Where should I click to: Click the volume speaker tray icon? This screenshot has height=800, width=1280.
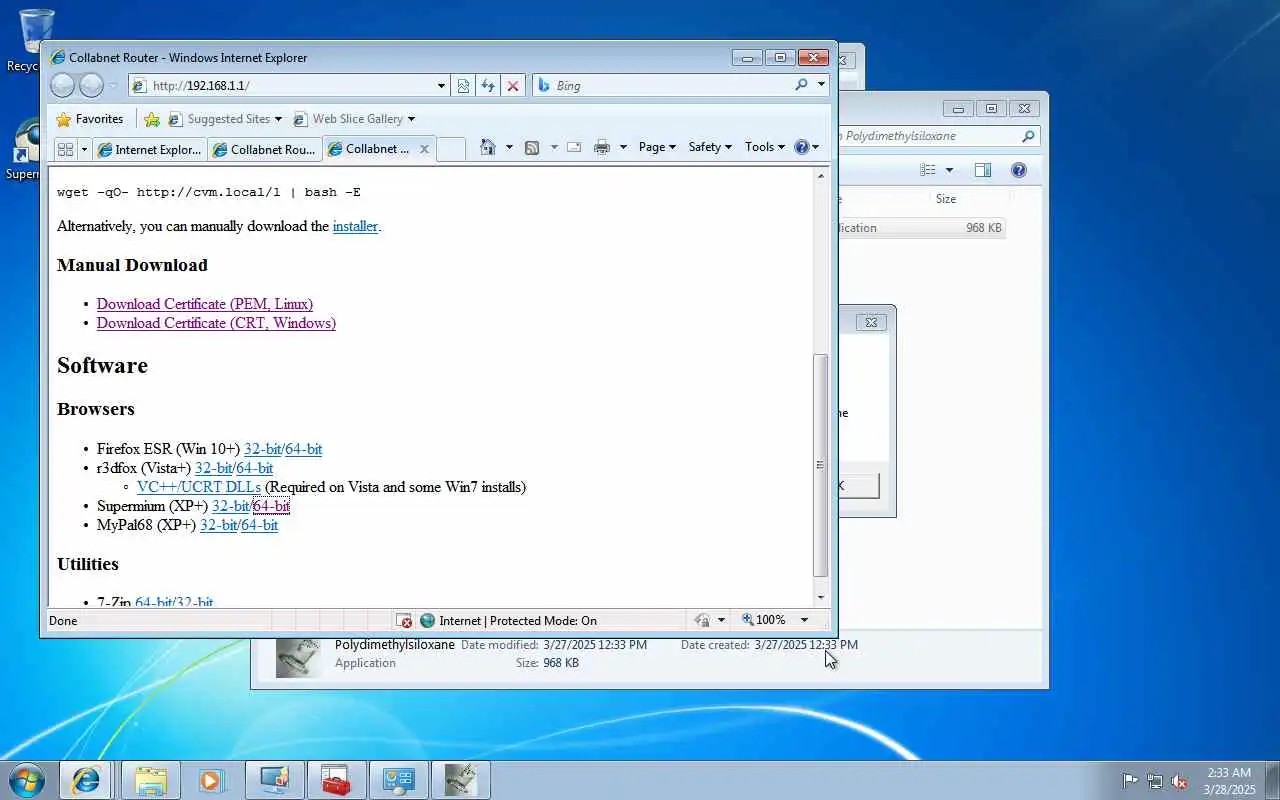1180,781
